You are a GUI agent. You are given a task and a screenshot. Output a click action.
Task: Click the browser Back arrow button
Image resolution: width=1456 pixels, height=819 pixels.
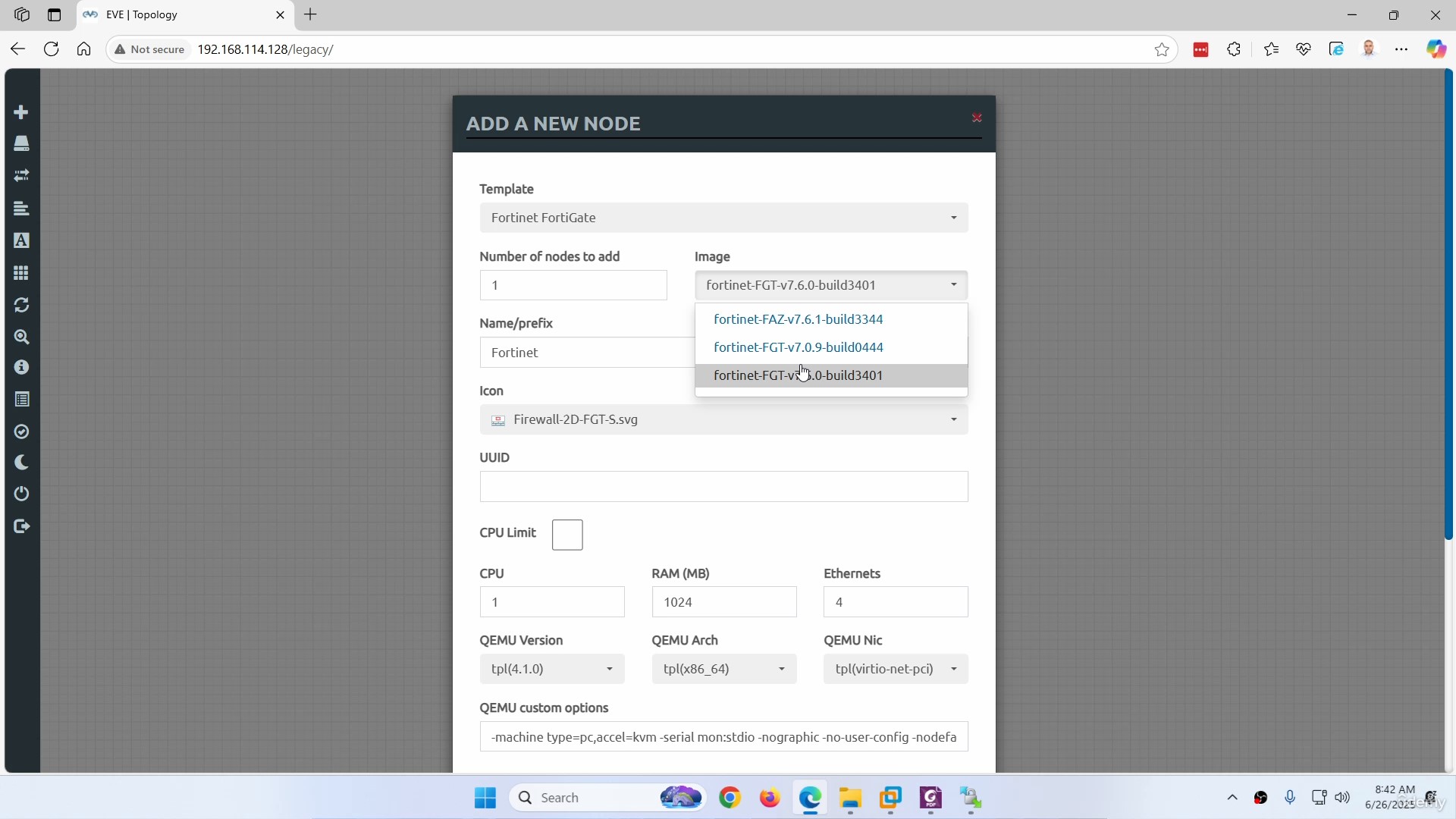(18, 49)
